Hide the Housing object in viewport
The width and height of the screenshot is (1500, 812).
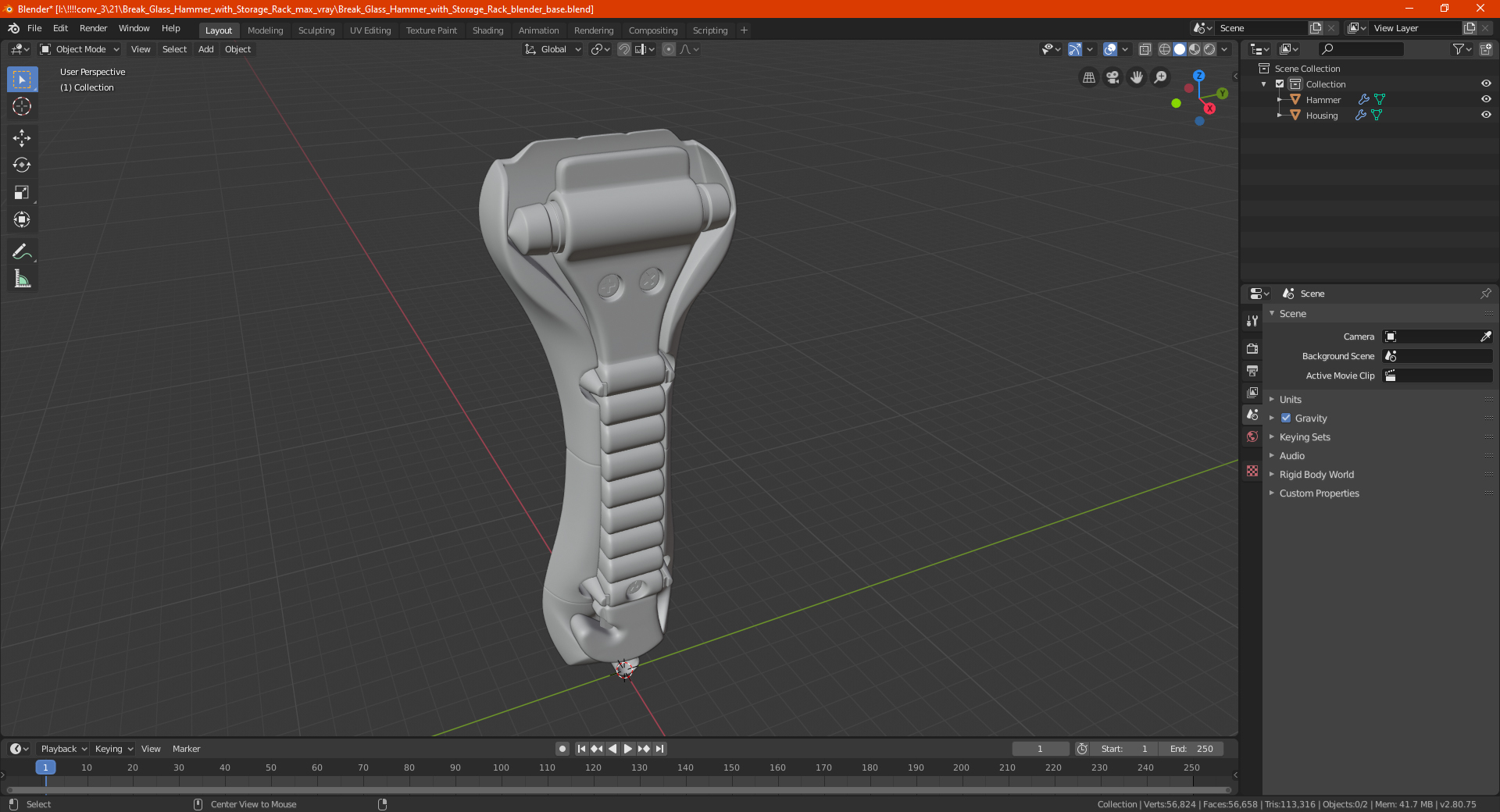click(1486, 115)
